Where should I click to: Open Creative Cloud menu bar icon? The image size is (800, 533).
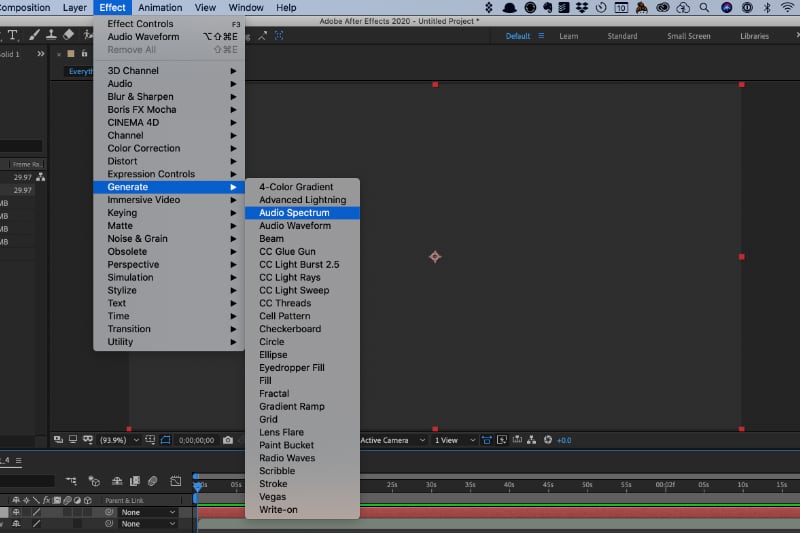(663, 8)
